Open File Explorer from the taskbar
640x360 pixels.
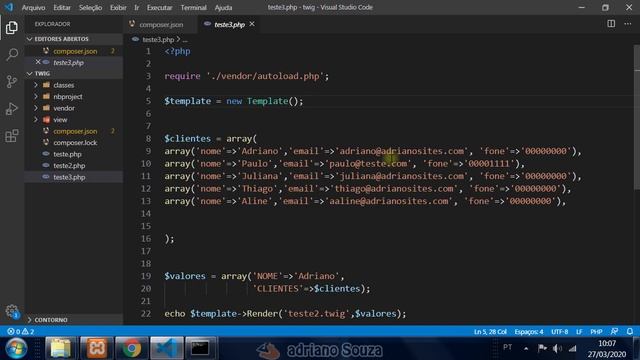(x=61, y=349)
